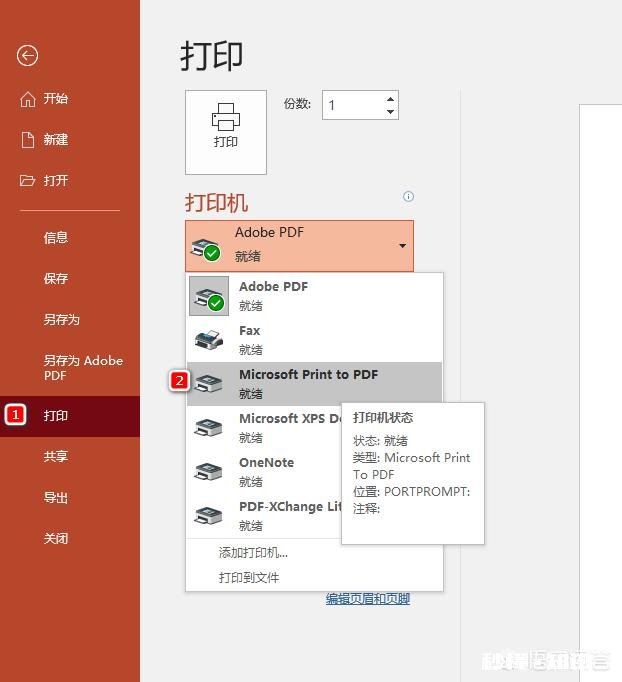Select PDF-XChange Lite printer entry
Screen dimensions: 622x682
coord(264,515)
